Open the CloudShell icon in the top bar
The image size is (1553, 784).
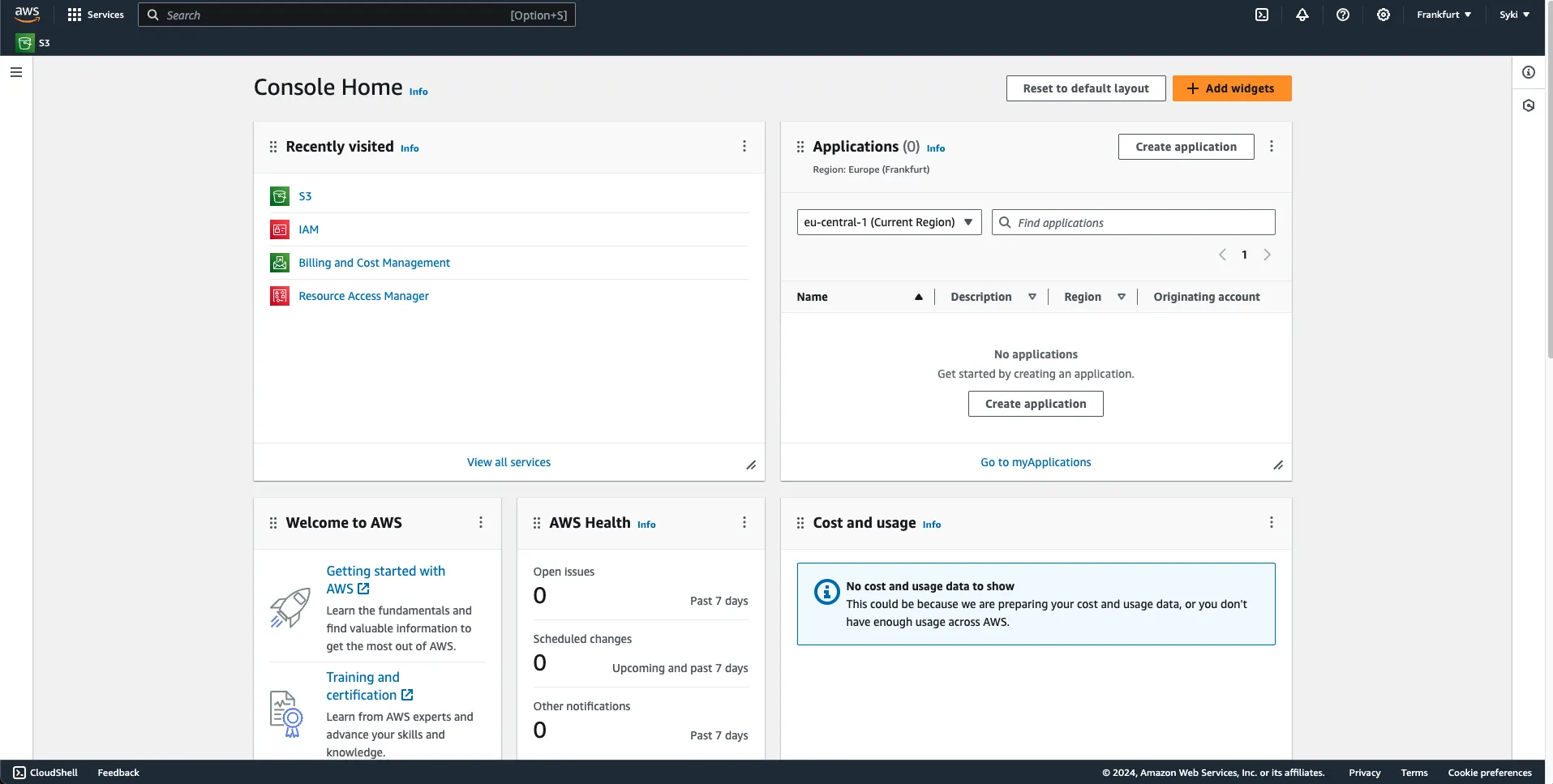[x=1262, y=15]
